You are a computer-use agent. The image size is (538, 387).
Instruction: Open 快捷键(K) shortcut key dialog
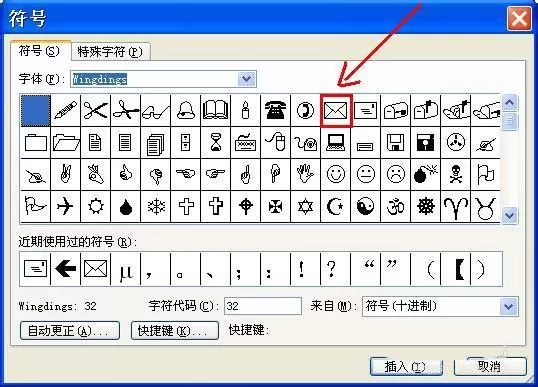pos(175,331)
